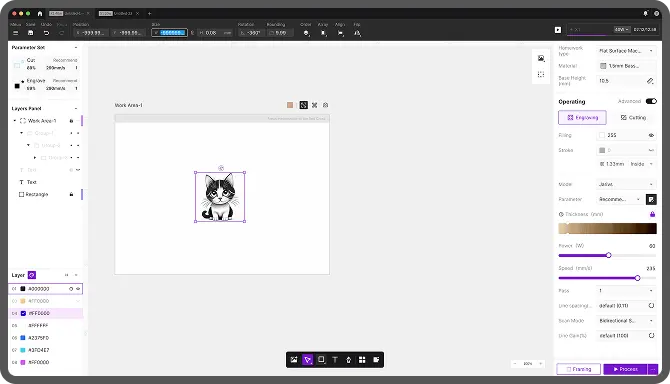Click the Speed slider handle
This screenshot has height=384, width=670.
click(637, 278)
